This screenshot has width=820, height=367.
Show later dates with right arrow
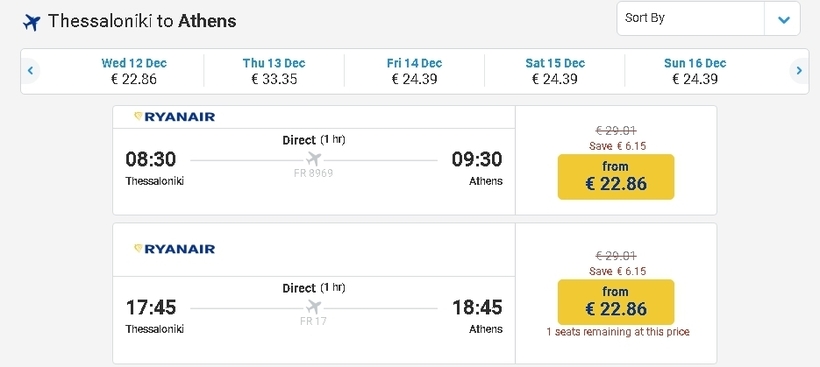[x=799, y=70]
